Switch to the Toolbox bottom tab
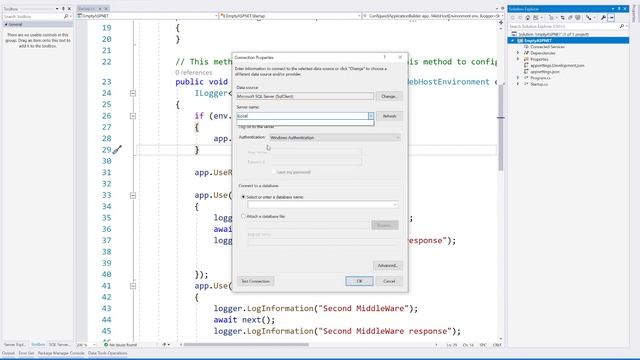The height and width of the screenshot is (360, 640). click(38, 344)
